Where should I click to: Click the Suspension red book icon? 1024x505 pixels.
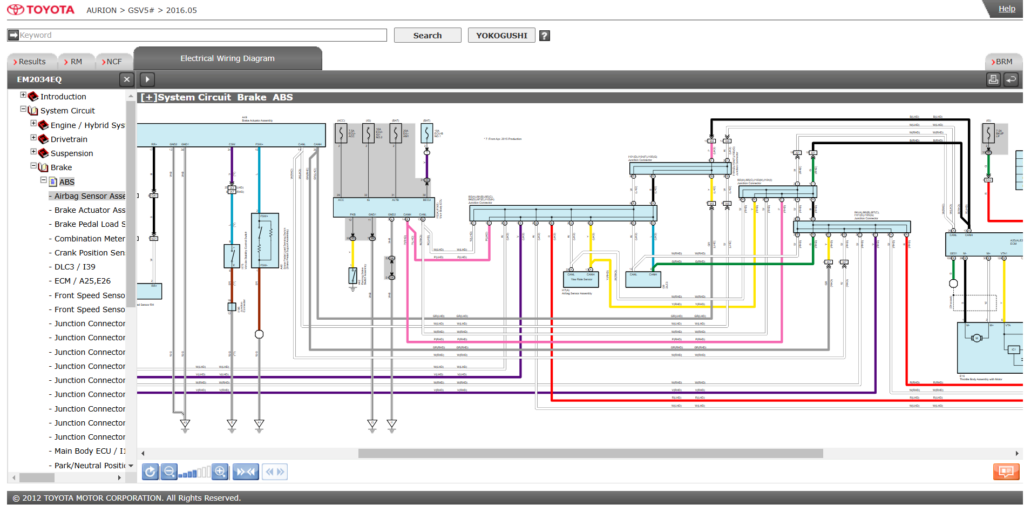[44, 154]
